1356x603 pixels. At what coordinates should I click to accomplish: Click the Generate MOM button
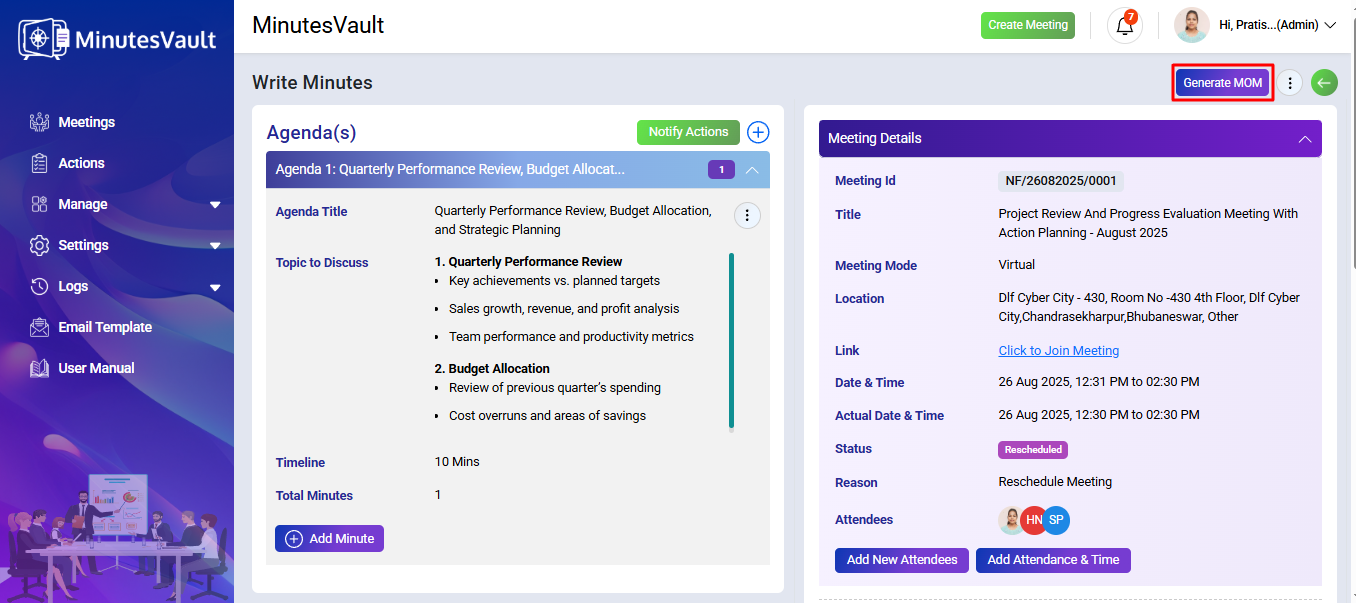[1223, 83]
